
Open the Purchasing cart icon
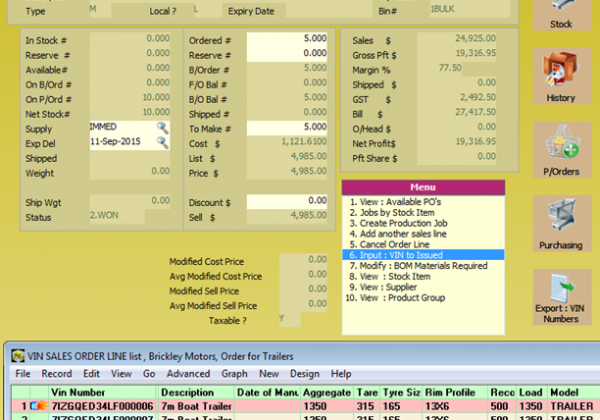pyautogui.click(x=562, y=224)
